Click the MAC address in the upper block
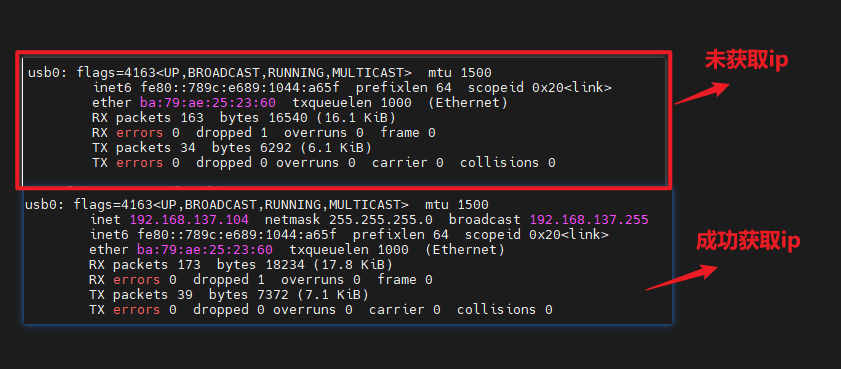The image size is (841, 369). [208, 102]
